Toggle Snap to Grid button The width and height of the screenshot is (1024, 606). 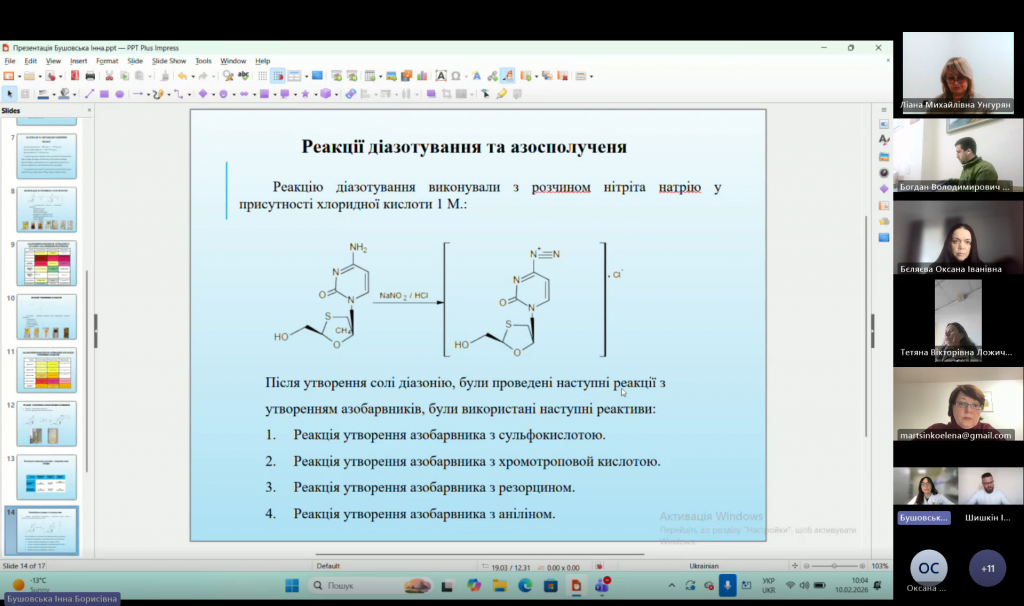click(x=279, y=76)
